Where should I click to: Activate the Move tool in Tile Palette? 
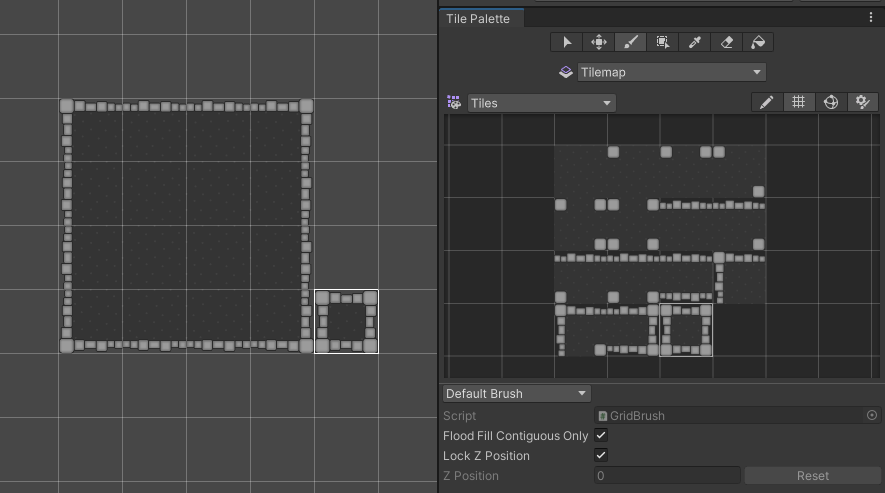[599, 42]
